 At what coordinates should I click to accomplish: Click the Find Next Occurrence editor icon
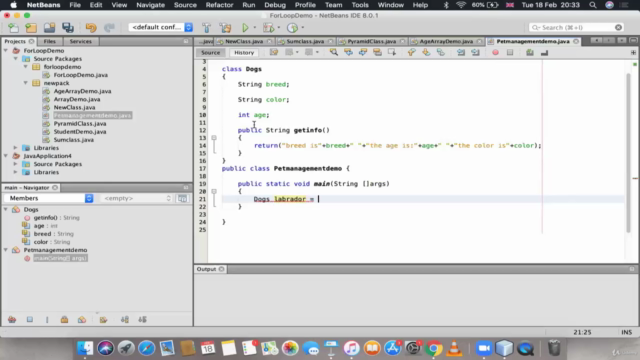(x=363, y=52)
